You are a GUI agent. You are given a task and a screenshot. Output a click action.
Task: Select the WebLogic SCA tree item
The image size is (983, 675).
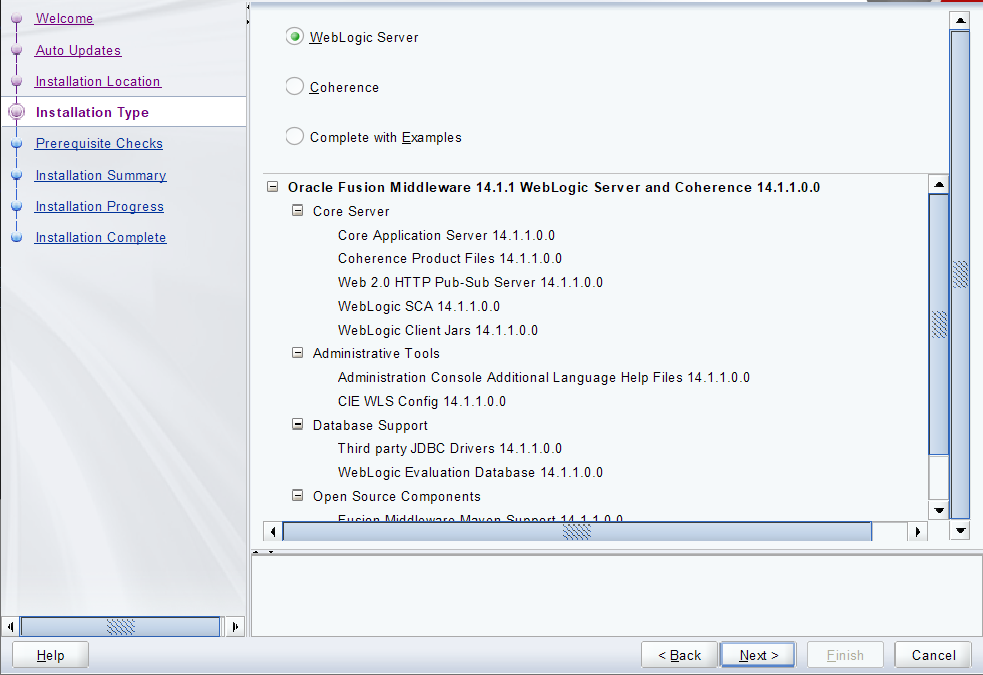point(418,306)
